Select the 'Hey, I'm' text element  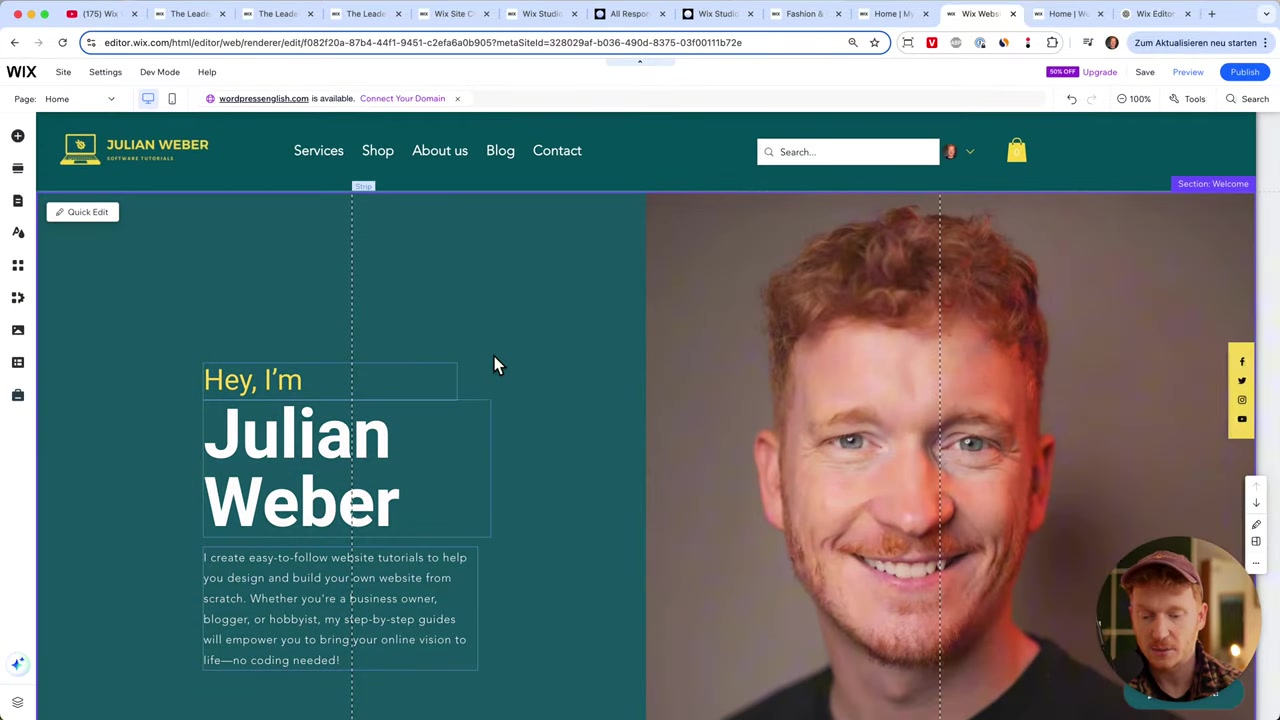point(253,380)
